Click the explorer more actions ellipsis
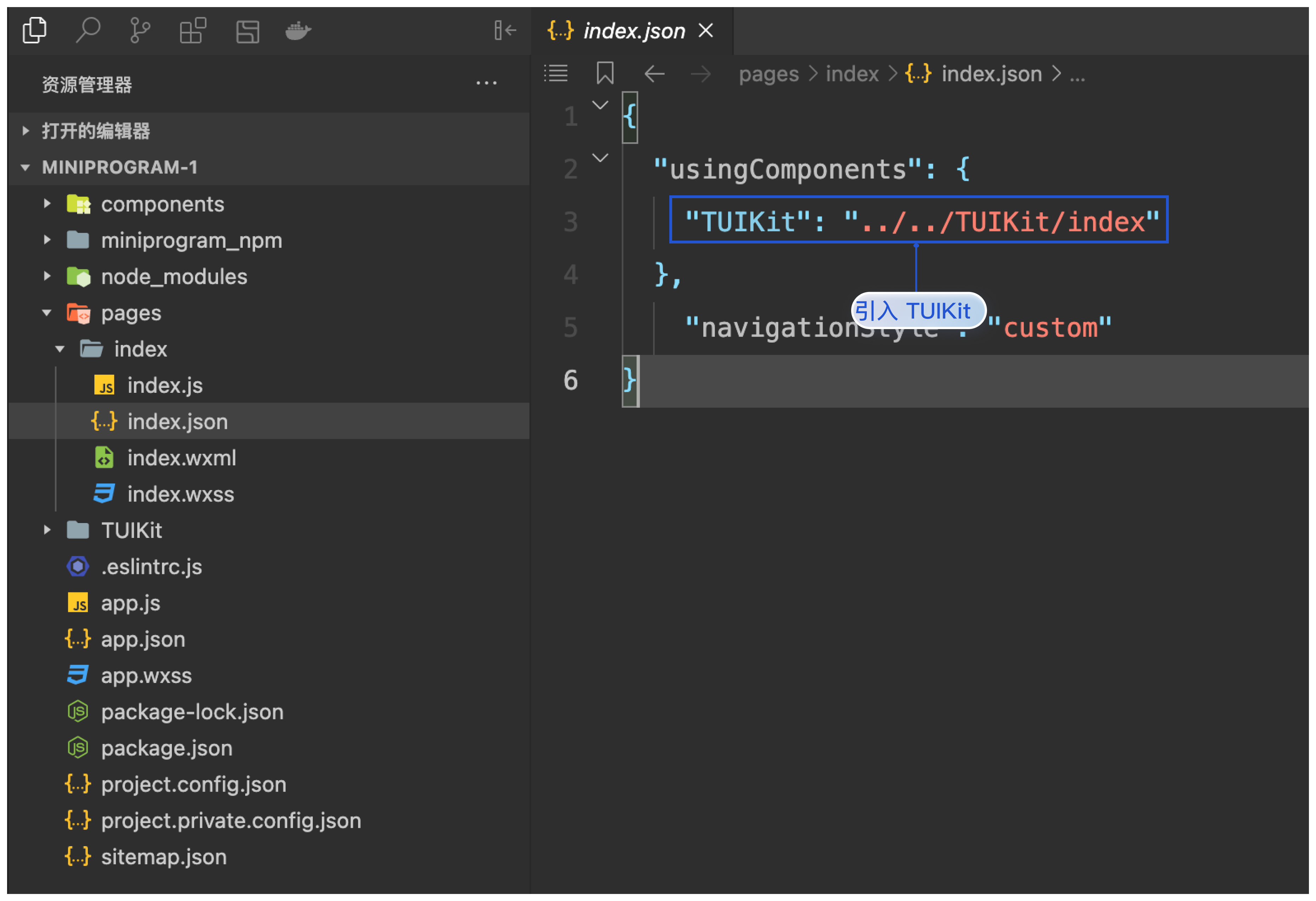The width and height of the screenshot is (1316, 901). point(486,83)
